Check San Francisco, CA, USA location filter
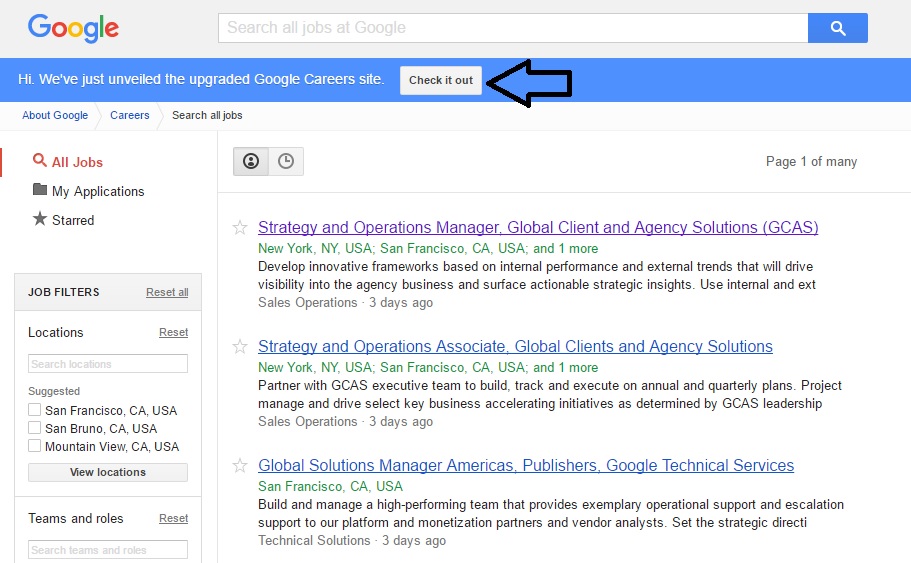Image resolution: width=911 pixels, height=563 pixels. (34, 410)
